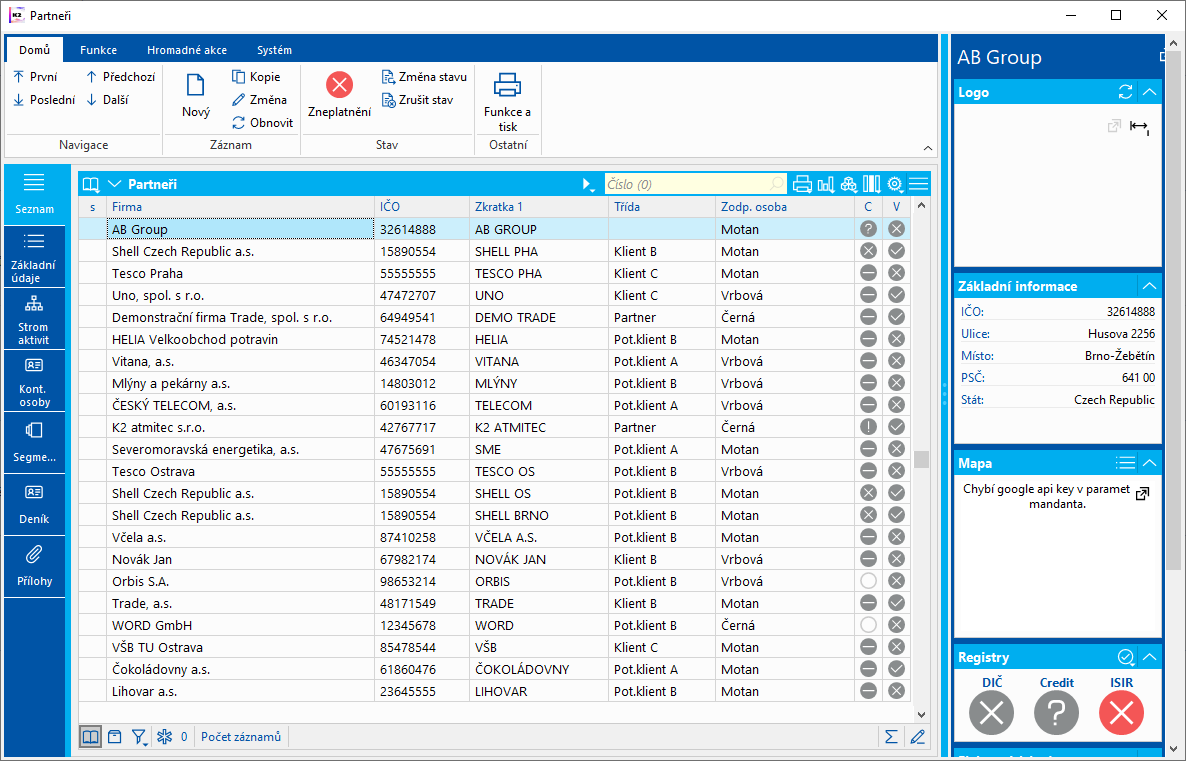Click the filter funnel icon in status bar

(x=139, y=737)
